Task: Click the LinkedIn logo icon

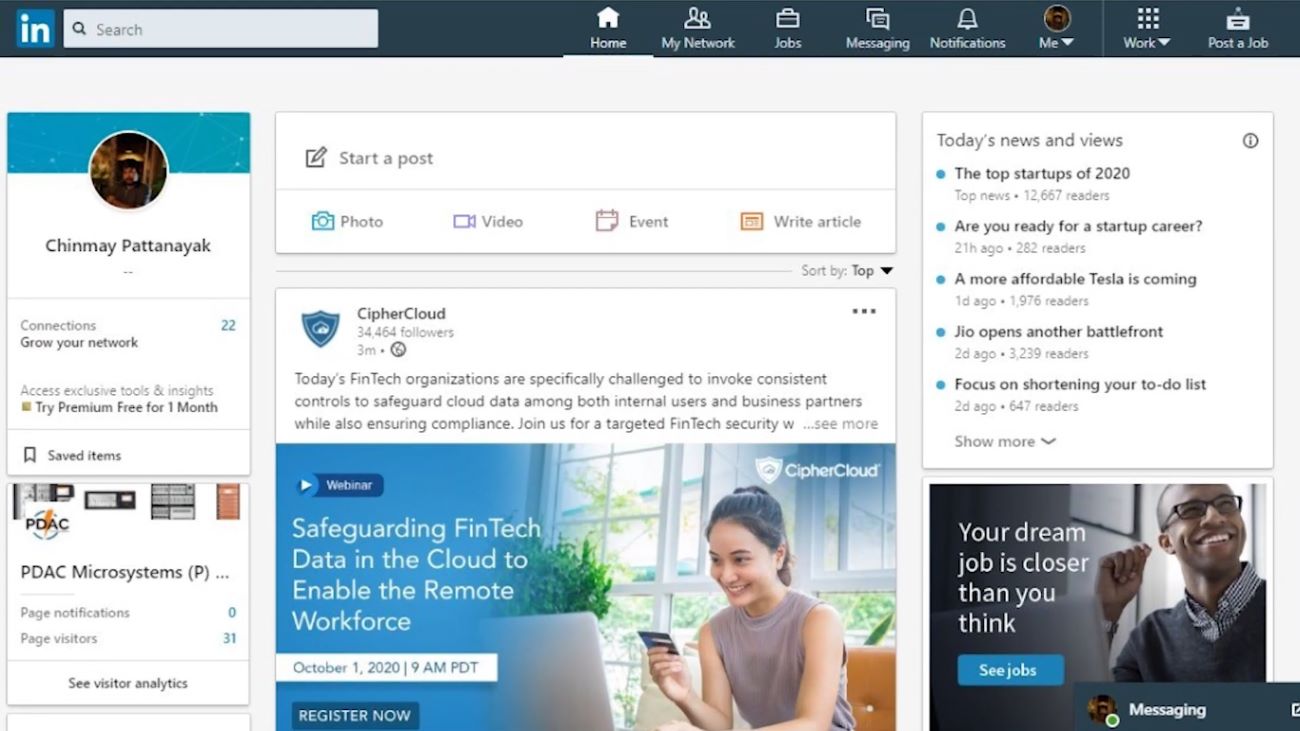Action: tap(35, 29)
